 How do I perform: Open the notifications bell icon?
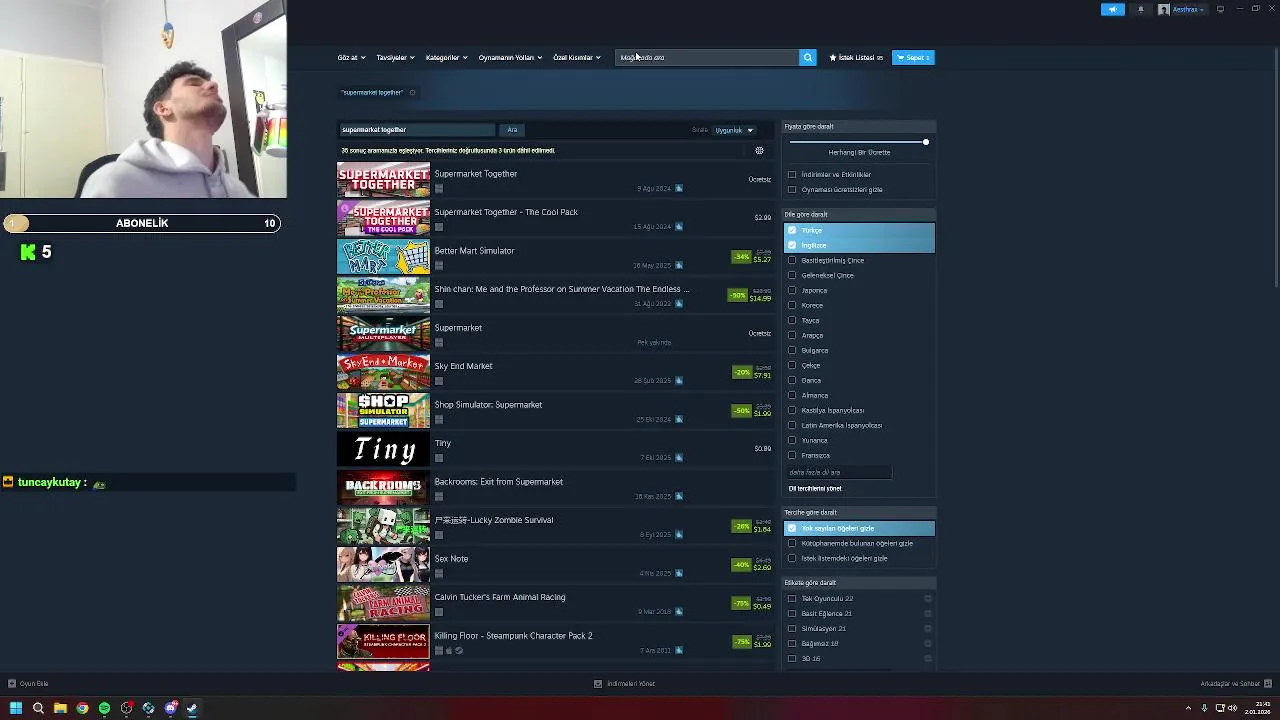[x=1140, y=9]
